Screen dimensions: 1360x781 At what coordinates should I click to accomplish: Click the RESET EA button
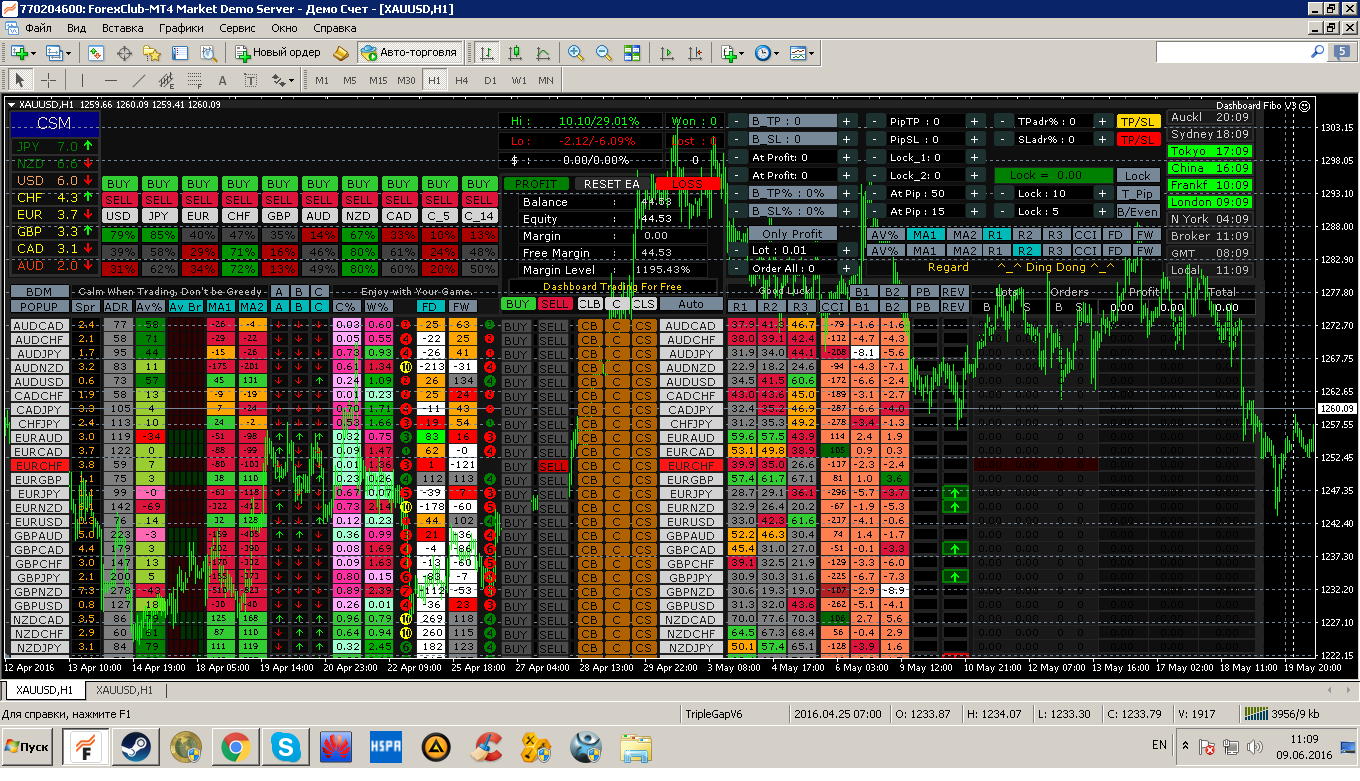click(x=611, y=184)
